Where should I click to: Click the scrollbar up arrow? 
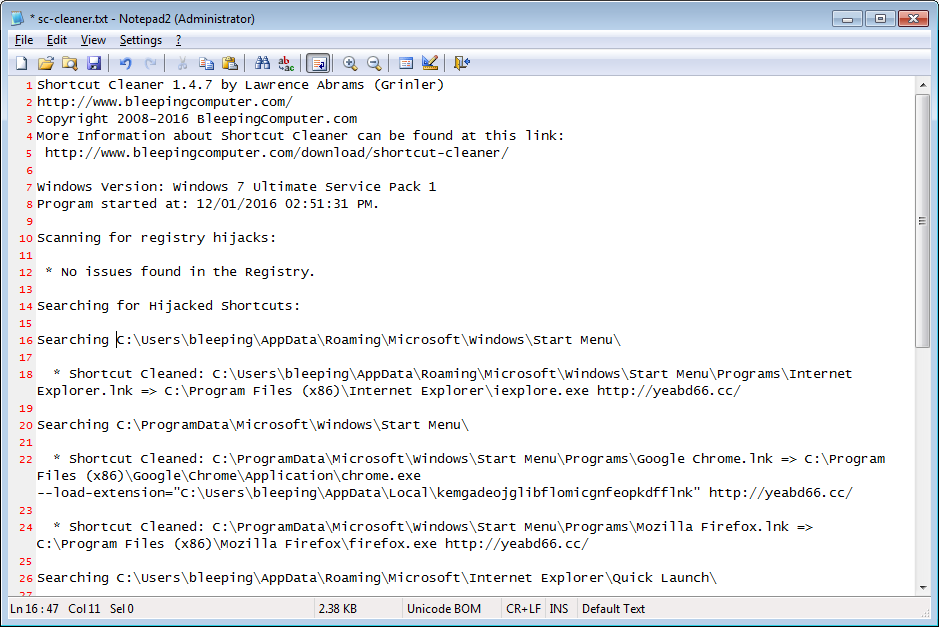coord(923,85)
